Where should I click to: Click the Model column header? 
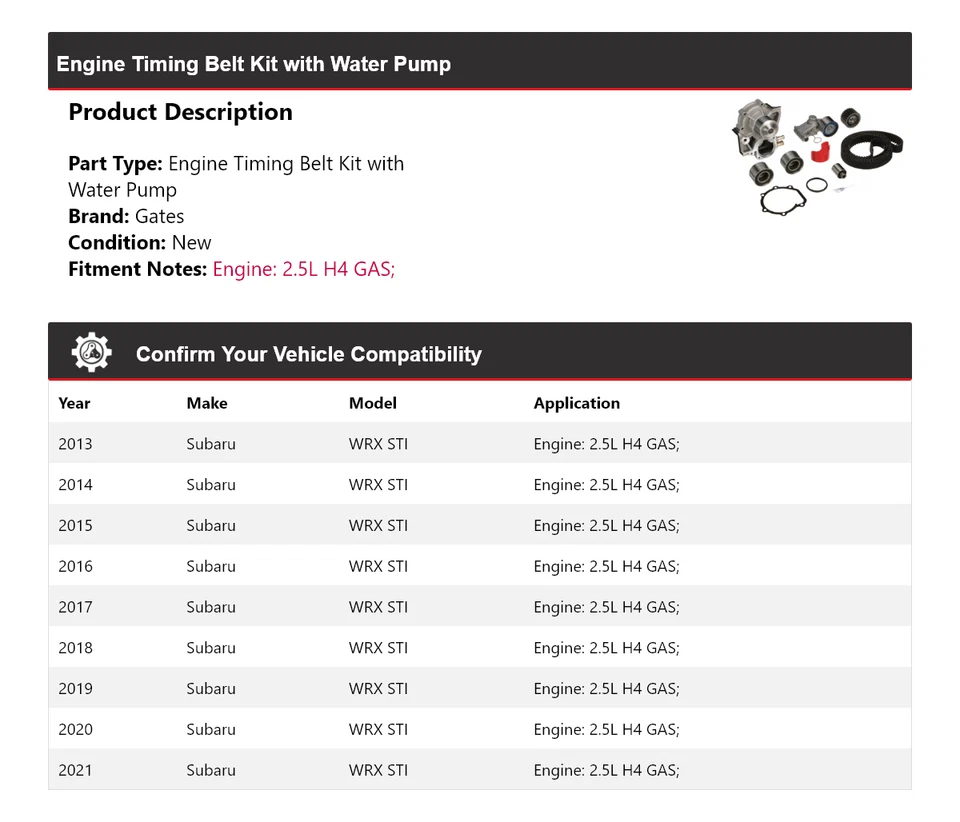coord(372,403)
